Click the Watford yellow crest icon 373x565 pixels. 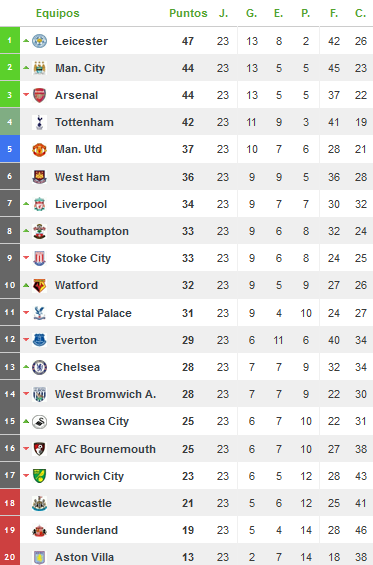39,285
